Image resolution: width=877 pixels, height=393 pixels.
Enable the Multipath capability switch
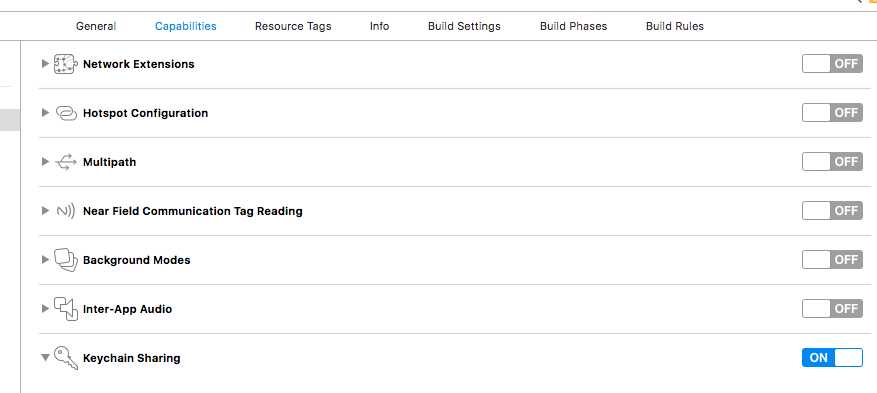coord(832,162)
